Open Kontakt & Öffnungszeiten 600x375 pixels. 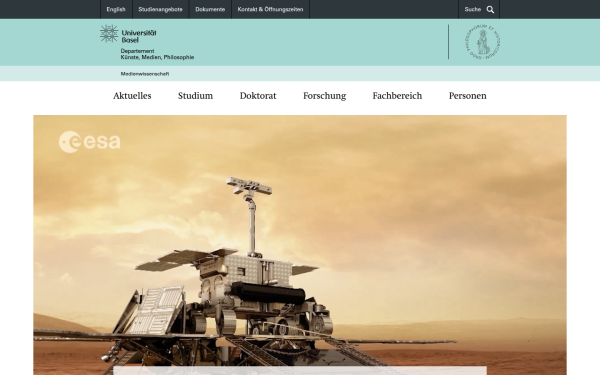pos(270,9)
